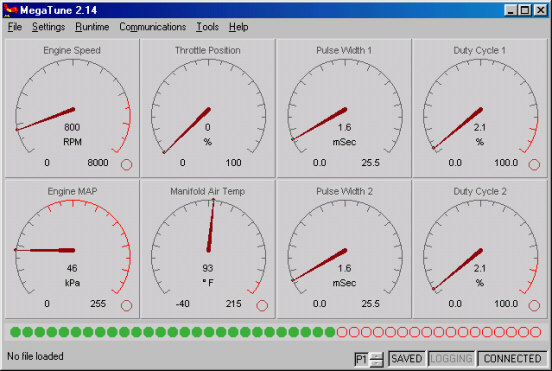Click the -40 minimum label on Air Temp gauge
The image size is (552, 371).
[182, 303]
